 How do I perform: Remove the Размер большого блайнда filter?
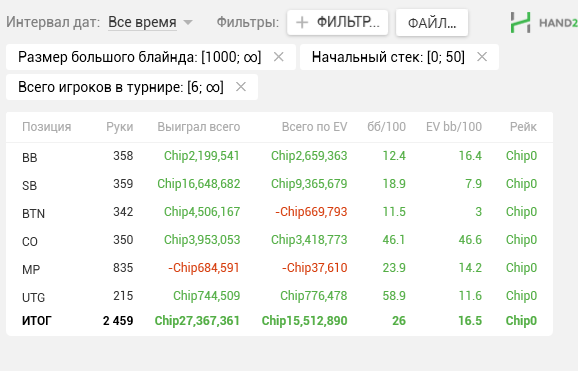click(x=279, y=57)
